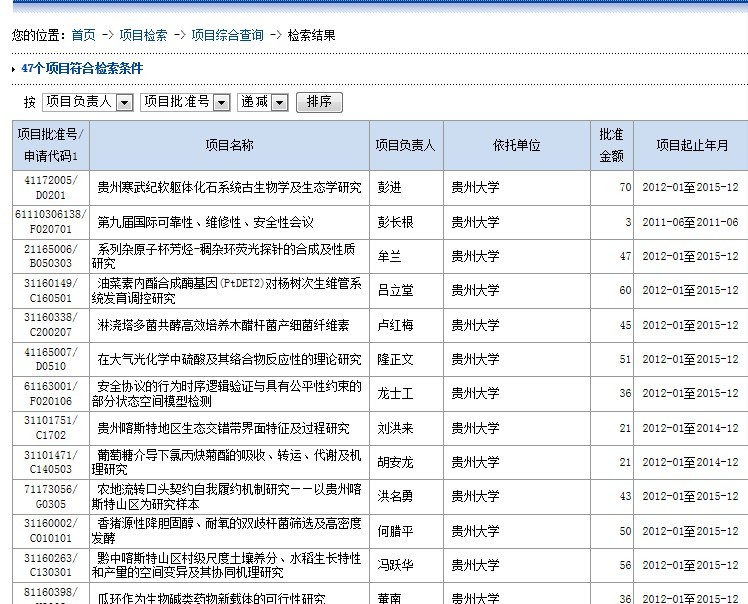Click project leader name 何腊平
748x604 pixels.
click(395, 531)
